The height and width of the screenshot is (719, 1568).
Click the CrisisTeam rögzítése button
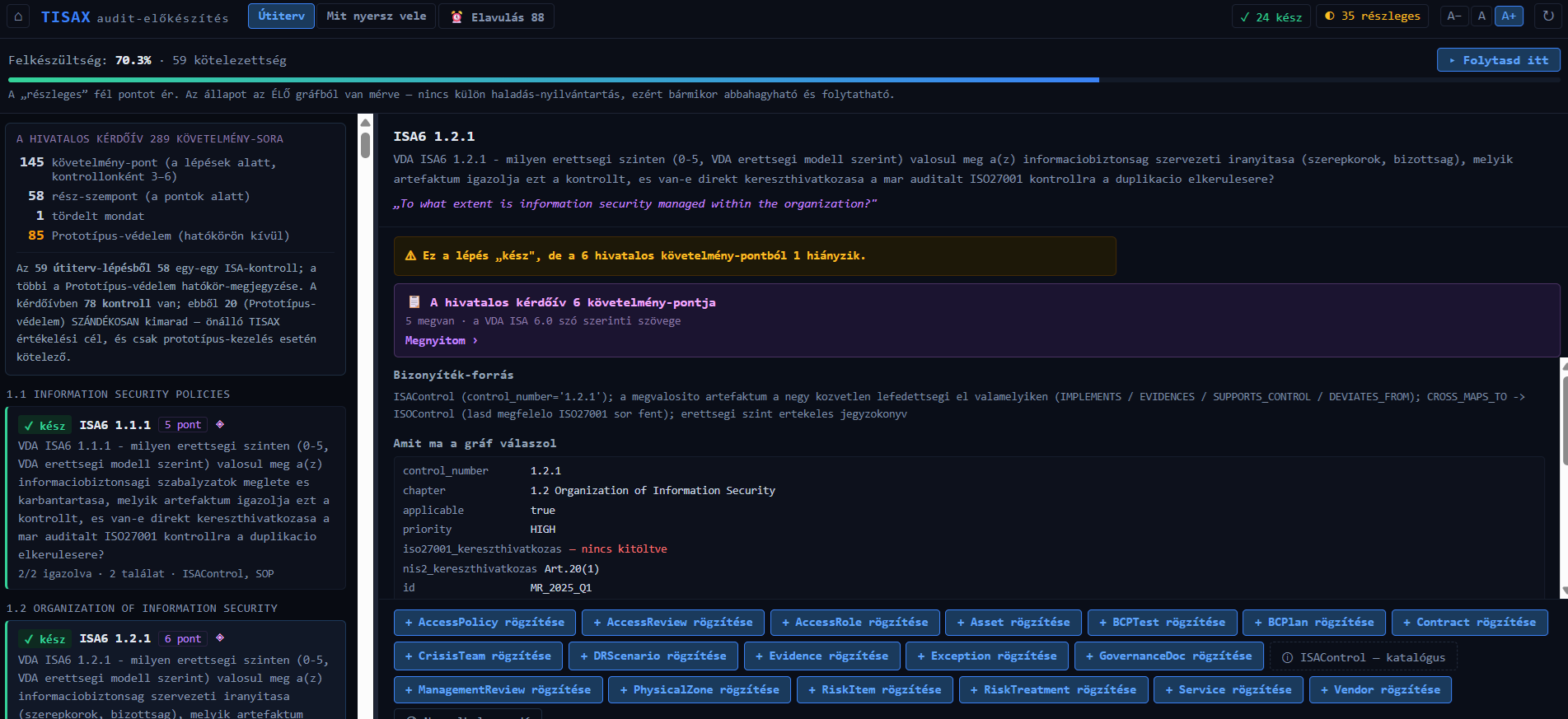click(478, 656)
